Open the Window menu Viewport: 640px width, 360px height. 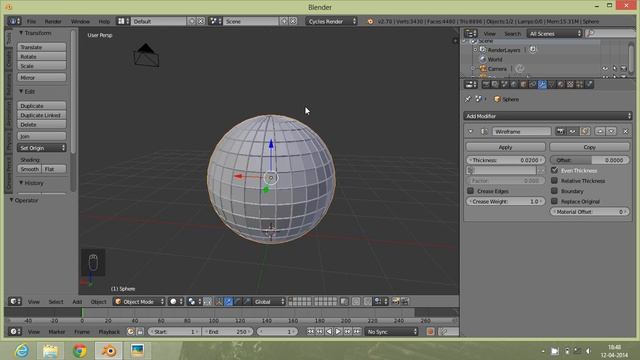click(x=80, y=21)
